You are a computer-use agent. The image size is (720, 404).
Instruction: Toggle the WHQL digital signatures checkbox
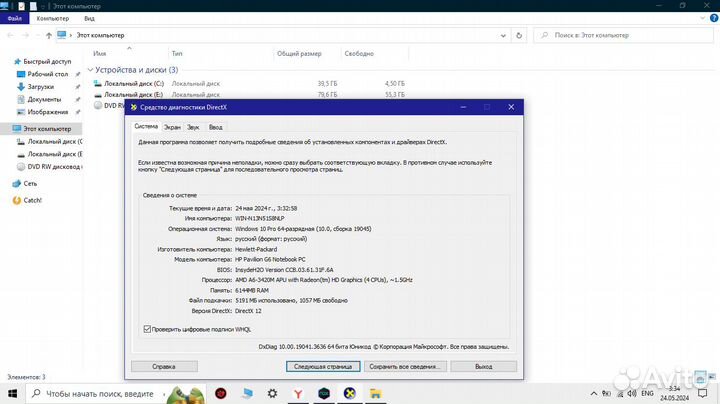tap(147, 329)
